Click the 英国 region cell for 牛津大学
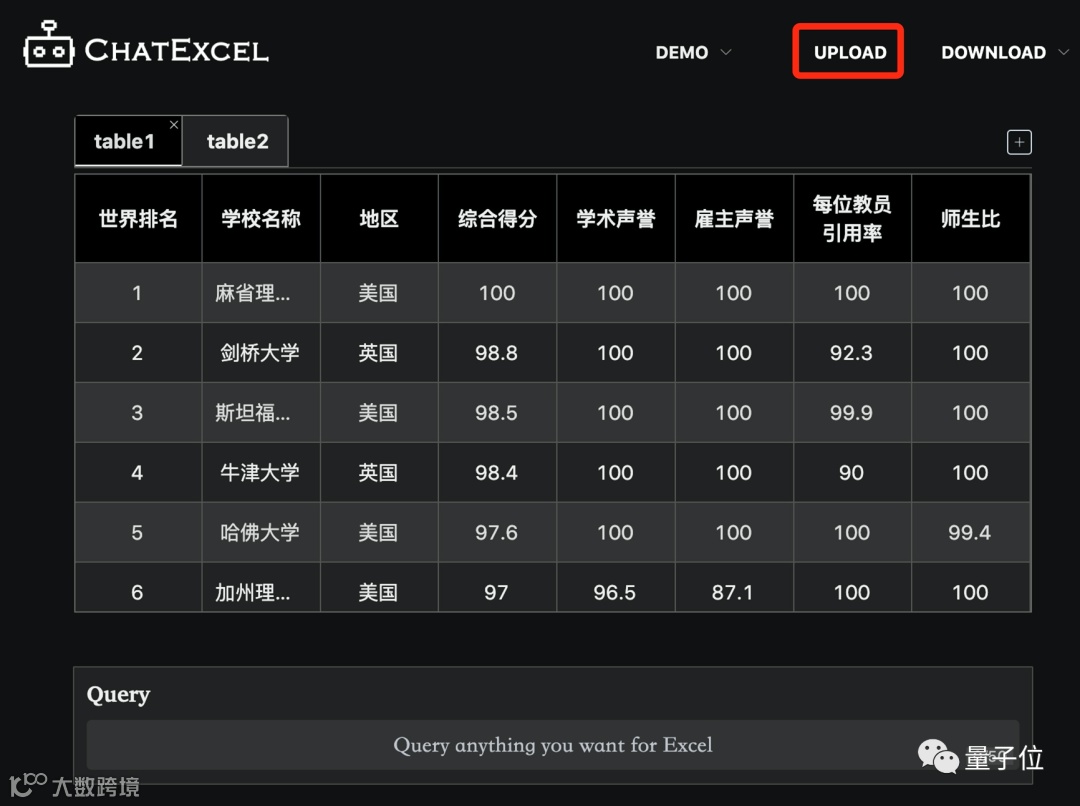1080x806 pixels. point(379,473)
